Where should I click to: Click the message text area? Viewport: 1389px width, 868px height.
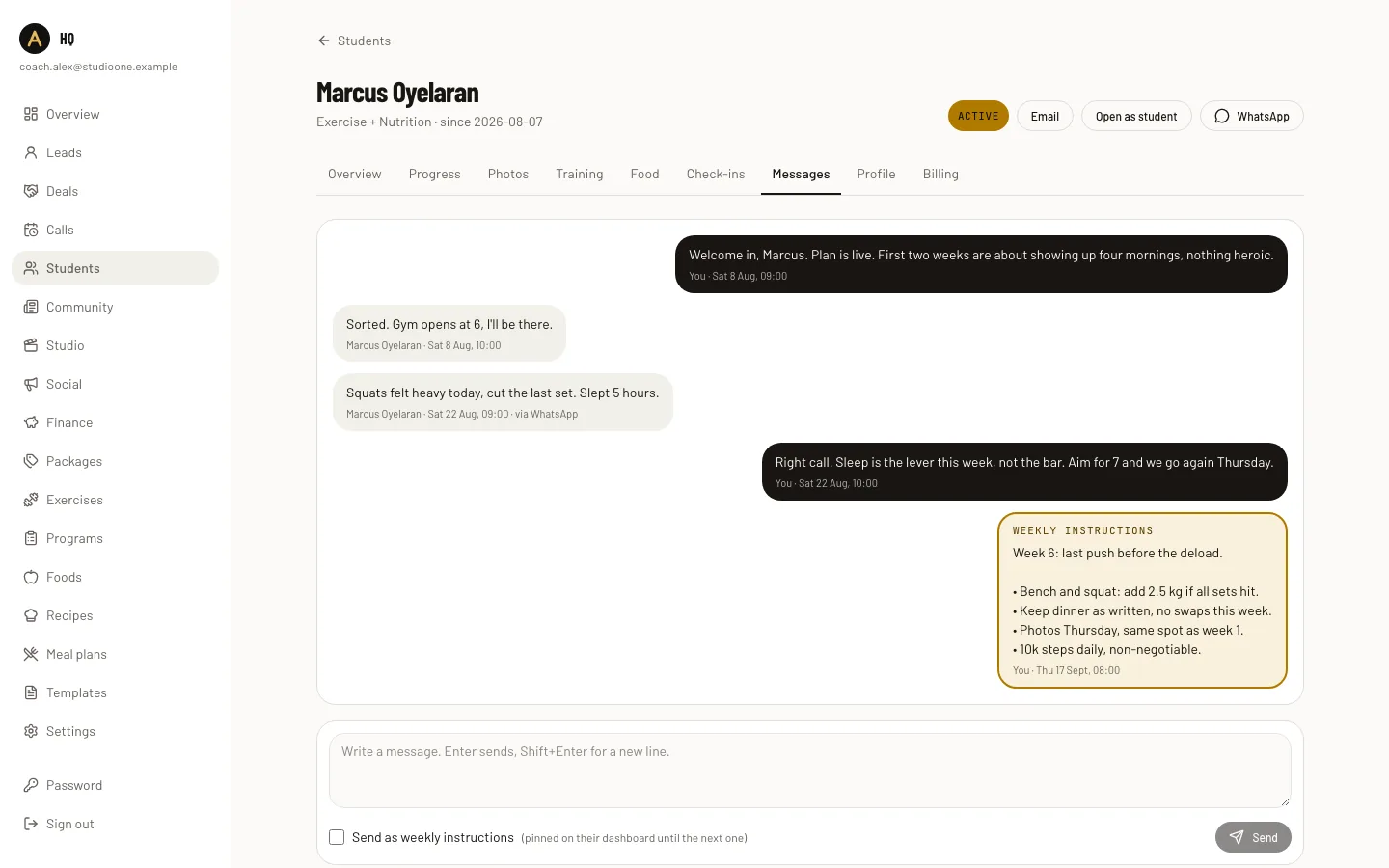click(x=810, y=771)
